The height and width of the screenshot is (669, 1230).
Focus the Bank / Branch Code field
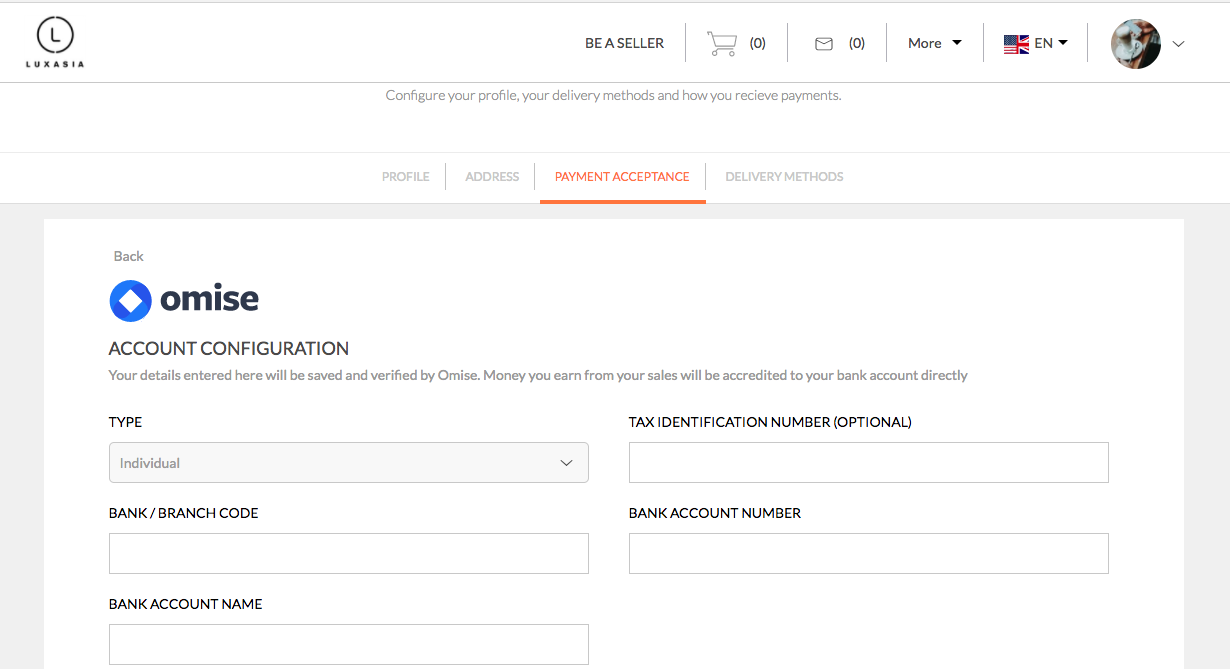pos(348,554)
